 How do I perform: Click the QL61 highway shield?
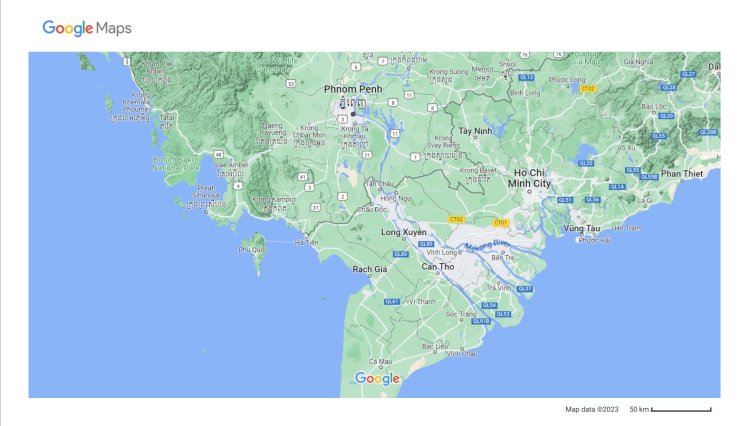392,301
